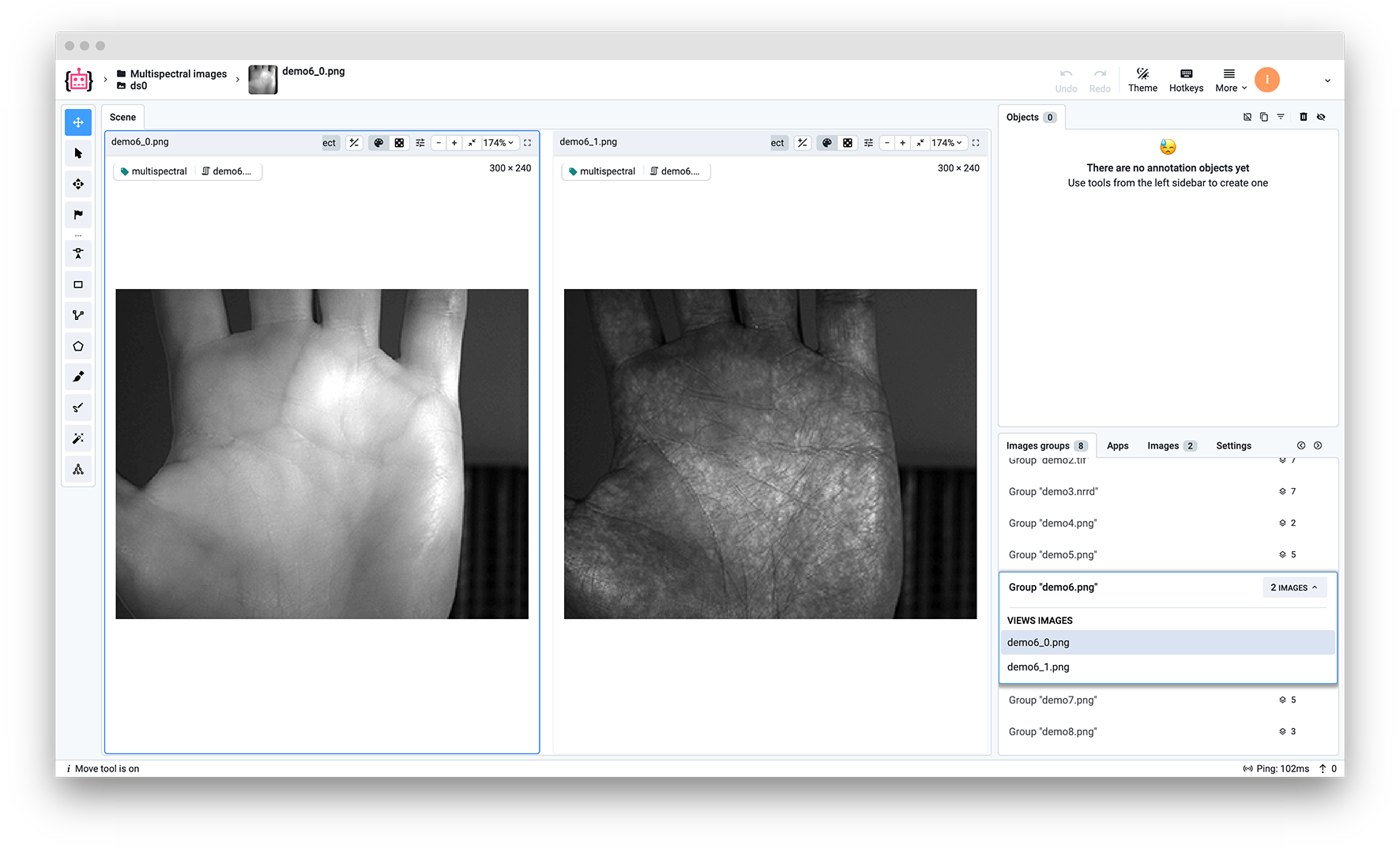The image size is (1400, 856).
Task: Choose the polygon tool
Action: click(78, 345)
